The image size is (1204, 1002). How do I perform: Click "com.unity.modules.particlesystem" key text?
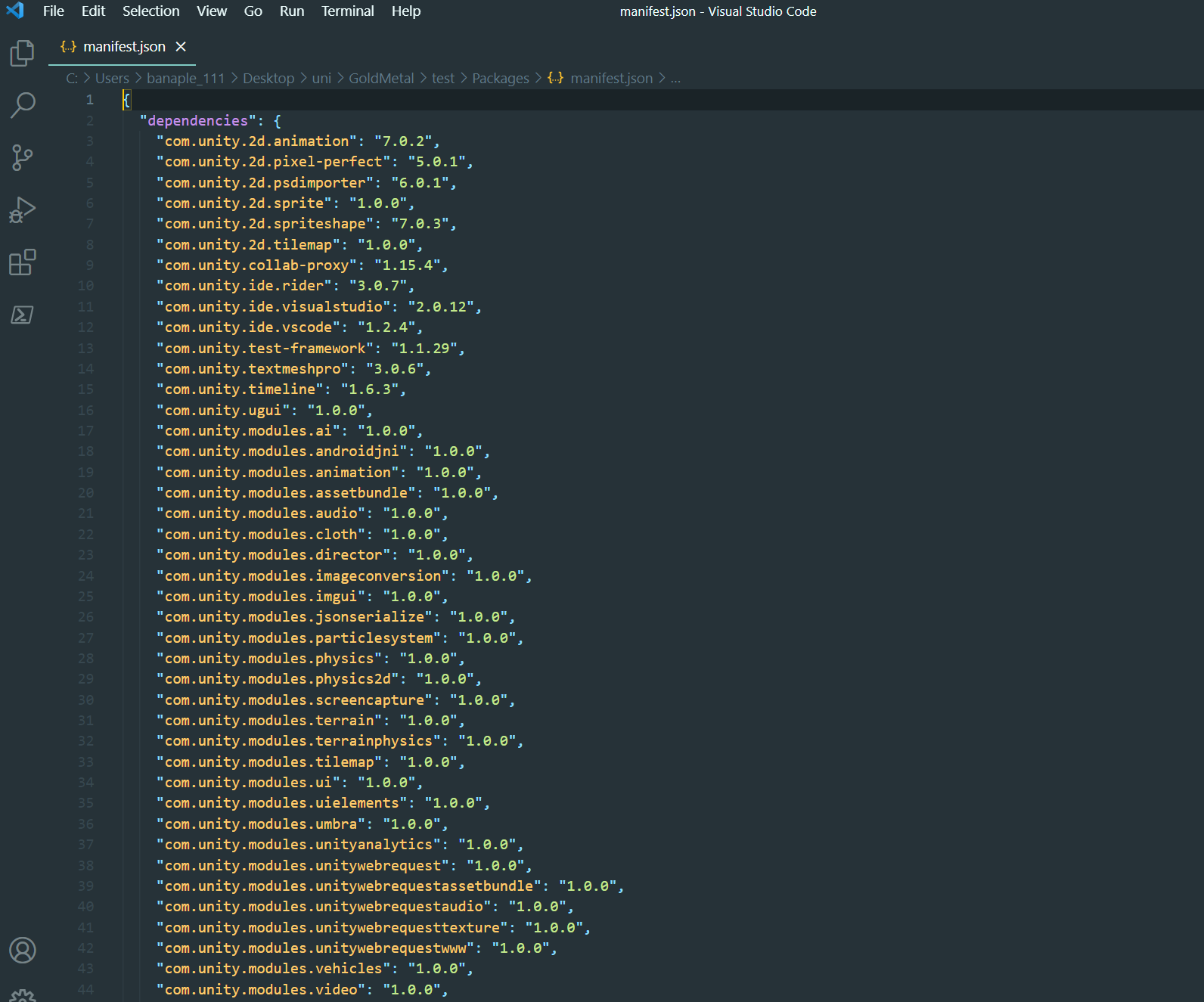coord(299,638)
